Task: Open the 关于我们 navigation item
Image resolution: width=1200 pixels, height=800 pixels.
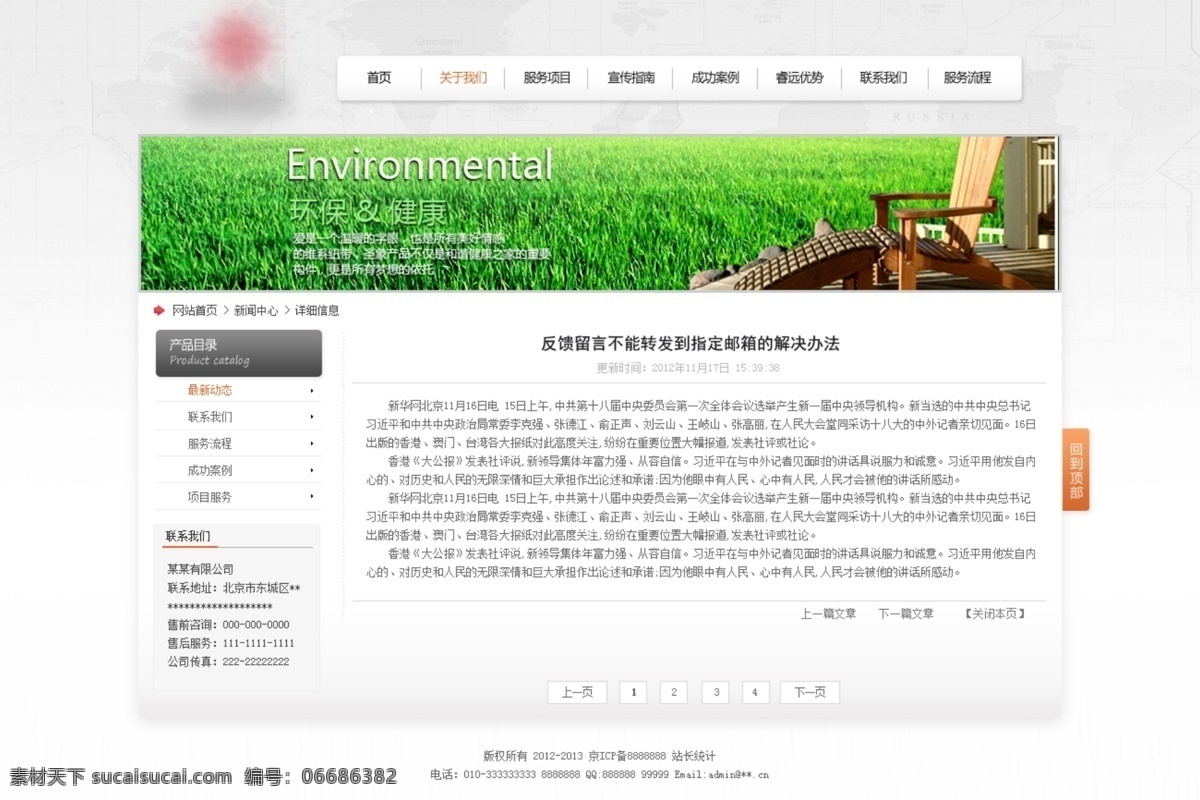Action: (x=463, y=78)
